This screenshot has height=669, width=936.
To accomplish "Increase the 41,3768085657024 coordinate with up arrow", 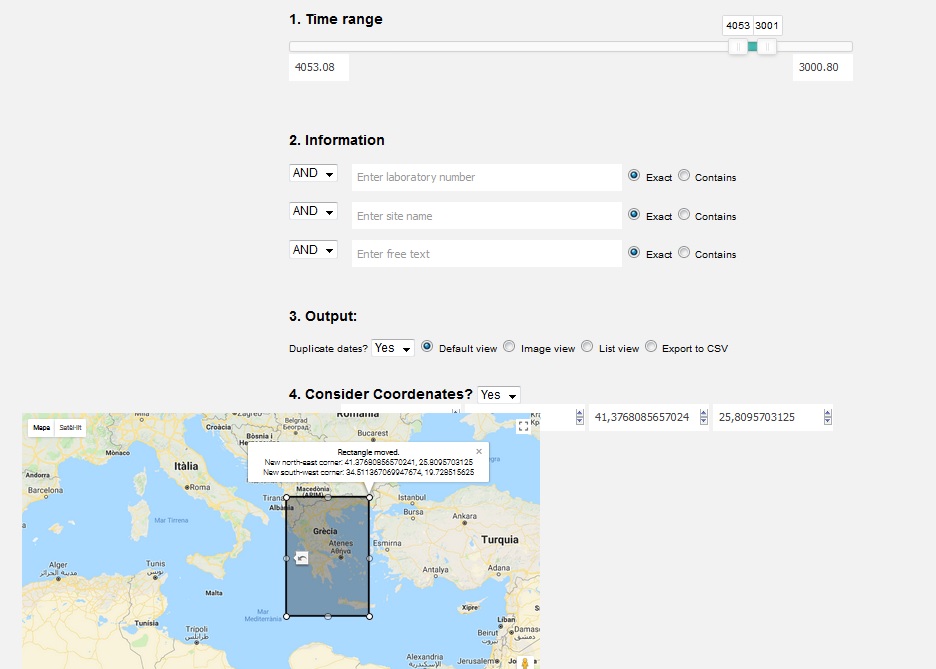I will 704,413.
